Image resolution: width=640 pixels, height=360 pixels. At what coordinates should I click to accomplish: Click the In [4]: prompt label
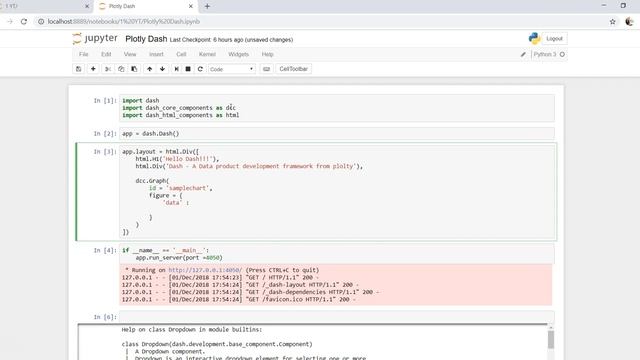pyautogui.click(x=105, y=250)
